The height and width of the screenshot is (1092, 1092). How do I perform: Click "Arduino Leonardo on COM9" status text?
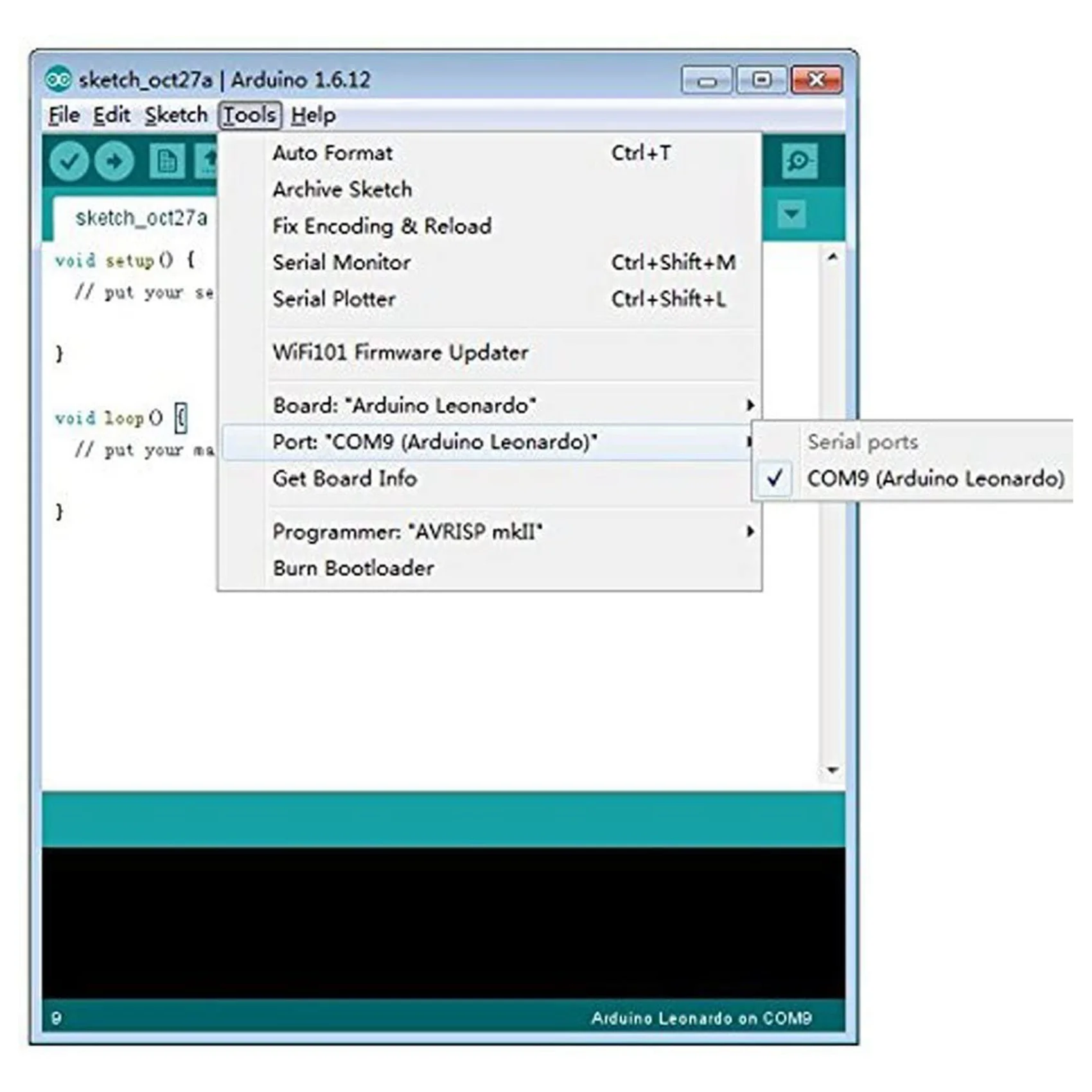(x=701, y=1018)
